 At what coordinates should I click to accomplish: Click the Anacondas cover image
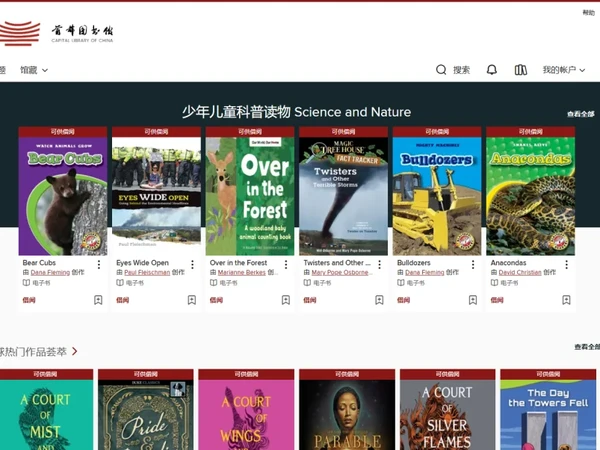point(530,196)
